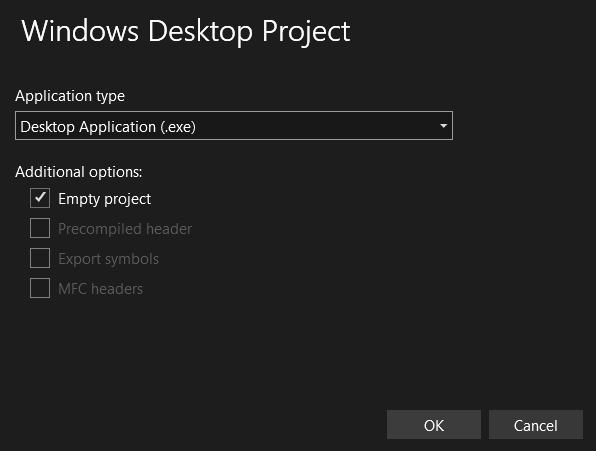Screen dimensions: 596x451
Task: Click the checkmark inside Empty project box
Action: tap(40, 198)
